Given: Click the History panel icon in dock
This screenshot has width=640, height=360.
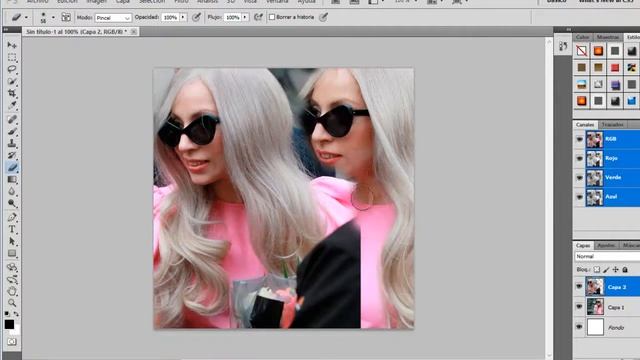Looking at the screenshot, I should 563,46.
